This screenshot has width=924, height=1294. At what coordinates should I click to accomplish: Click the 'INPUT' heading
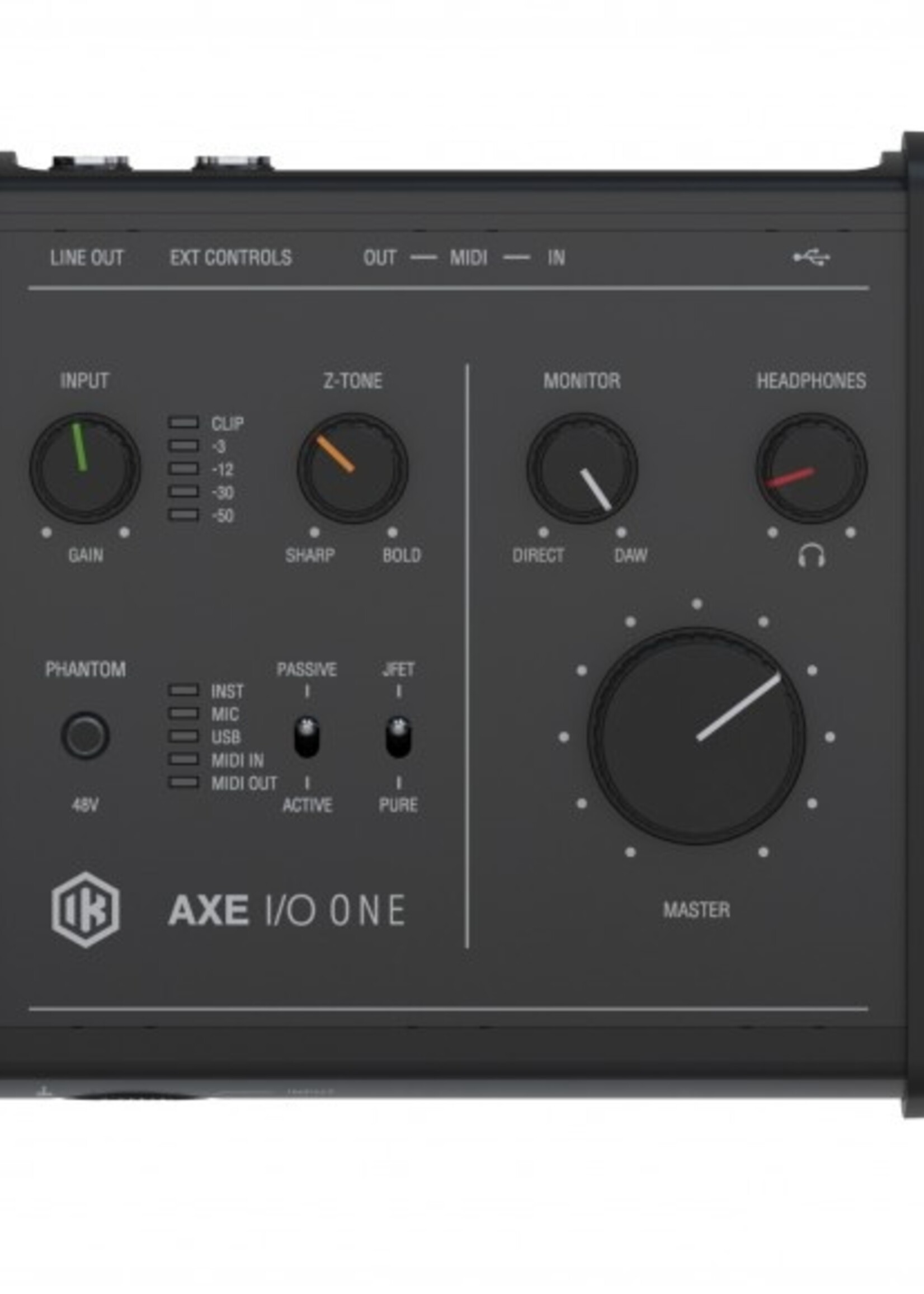(85, 380)
